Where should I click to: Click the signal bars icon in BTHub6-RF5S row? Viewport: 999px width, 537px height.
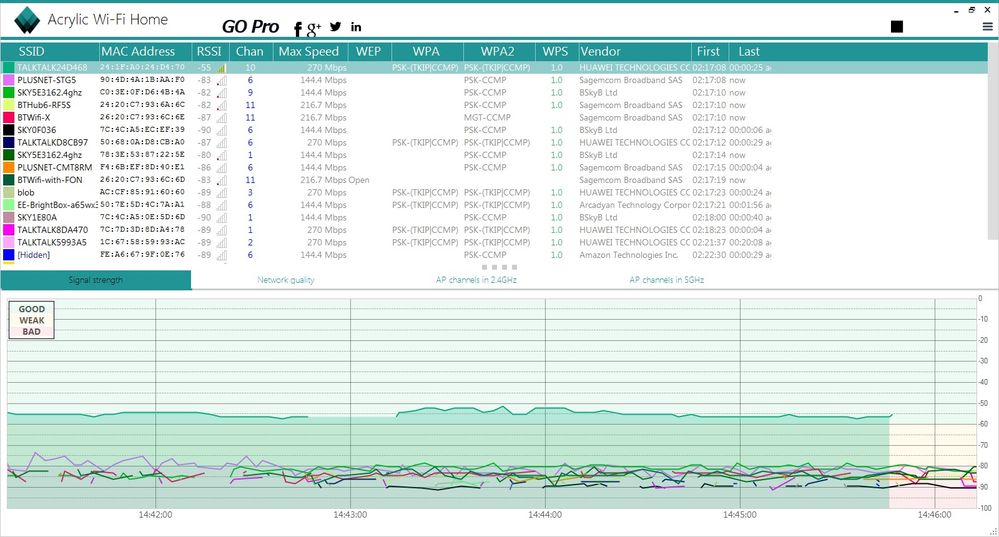coord(222,105)
